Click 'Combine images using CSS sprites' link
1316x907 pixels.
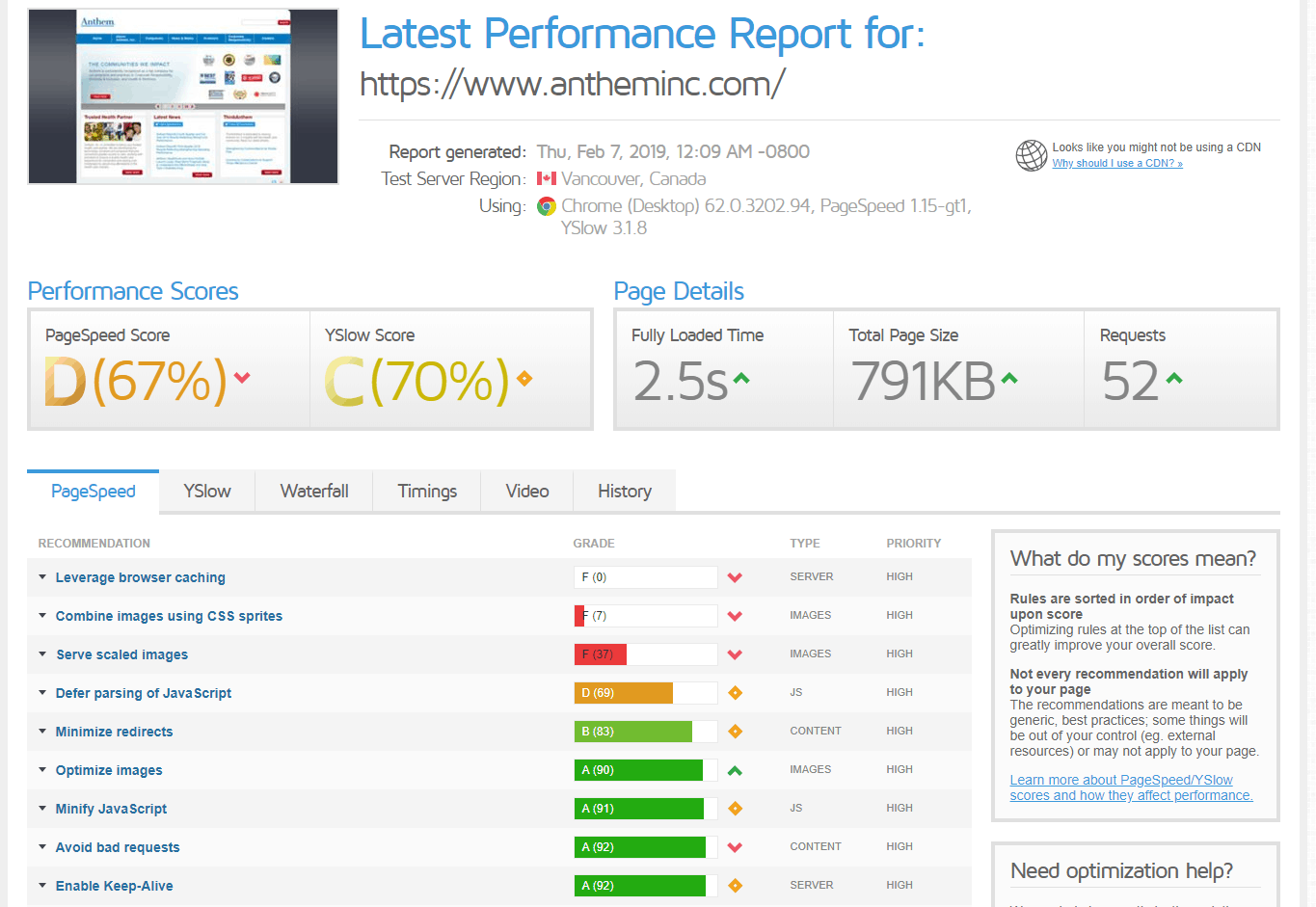tap(169, 616)
